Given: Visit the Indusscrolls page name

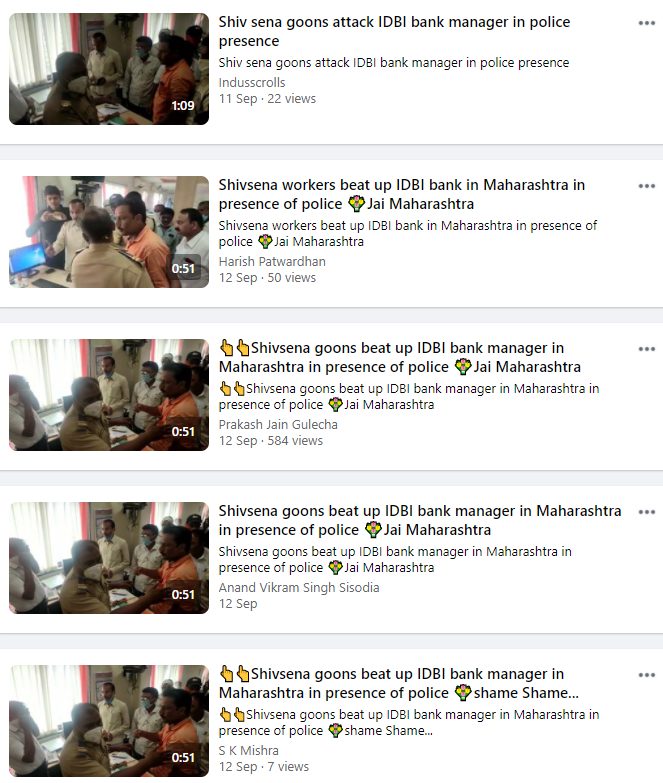Looking at the screenshot, I should [252, 82].
